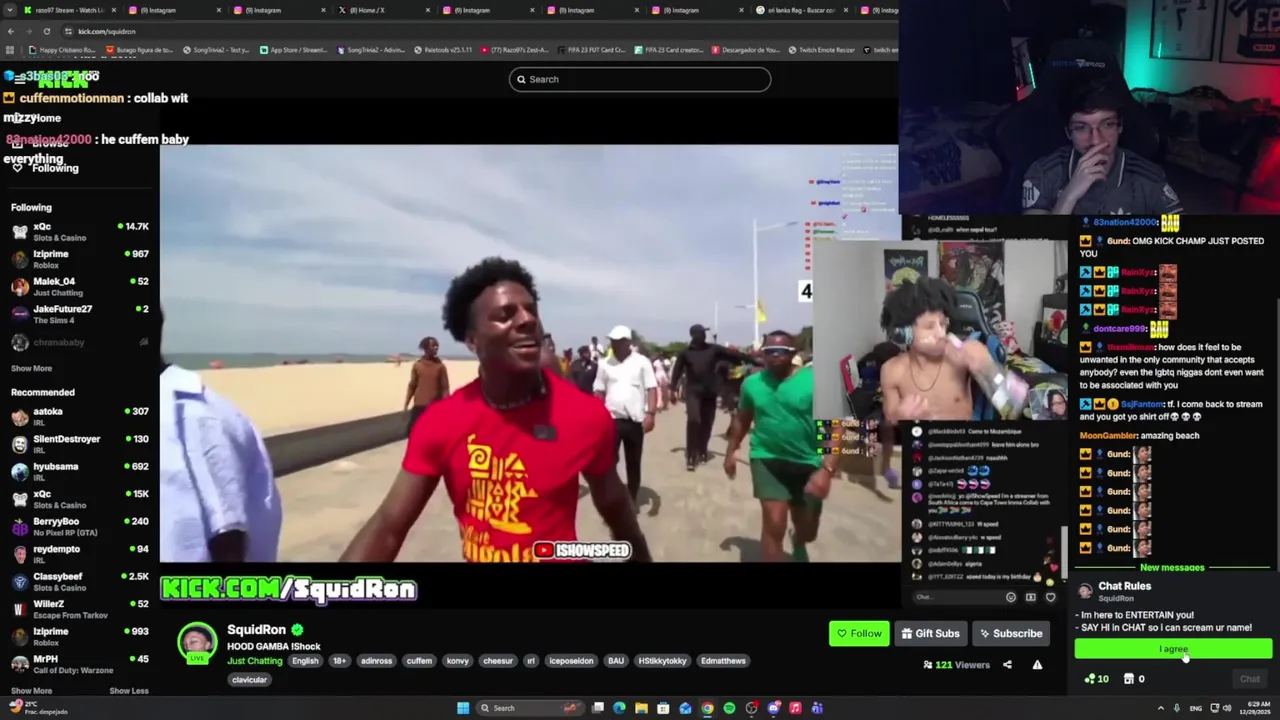Open the Twitch Emote Resizer bookmark
Viewport: 1280px width, 720px height.
point(821,50)
